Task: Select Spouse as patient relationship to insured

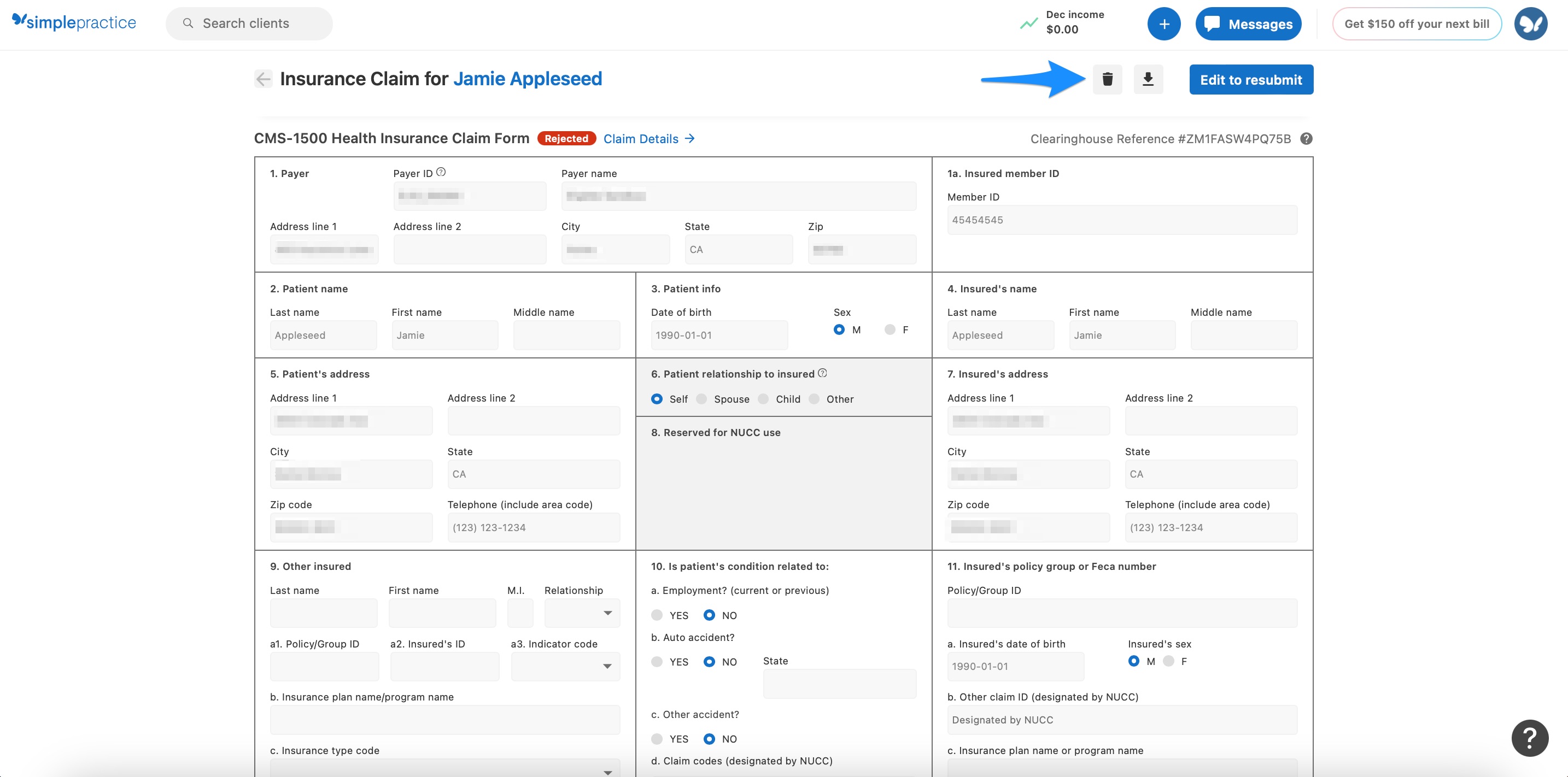Action: tap(701, 398)
